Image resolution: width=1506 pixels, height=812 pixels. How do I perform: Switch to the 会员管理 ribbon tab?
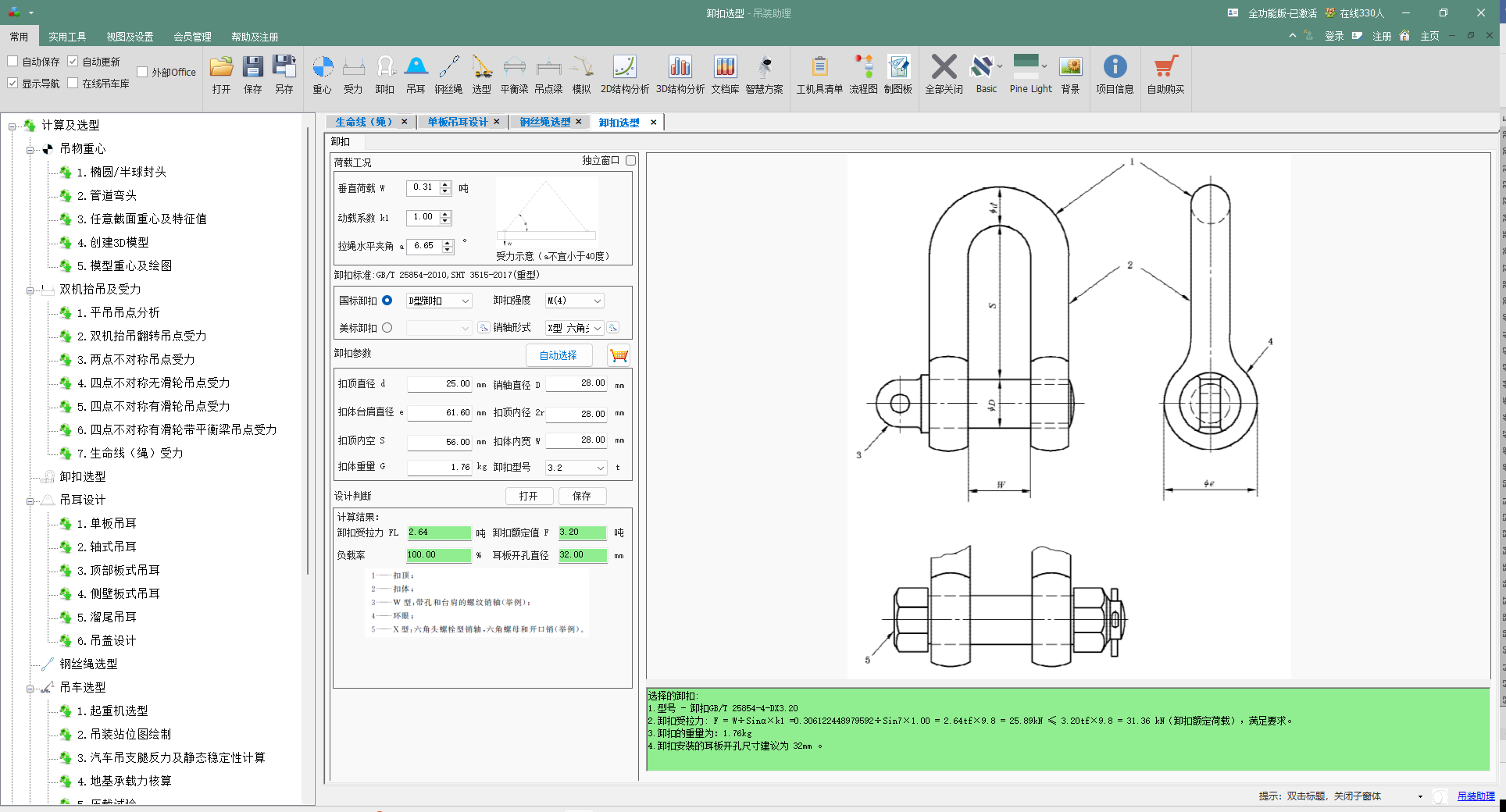click(192, 37)
